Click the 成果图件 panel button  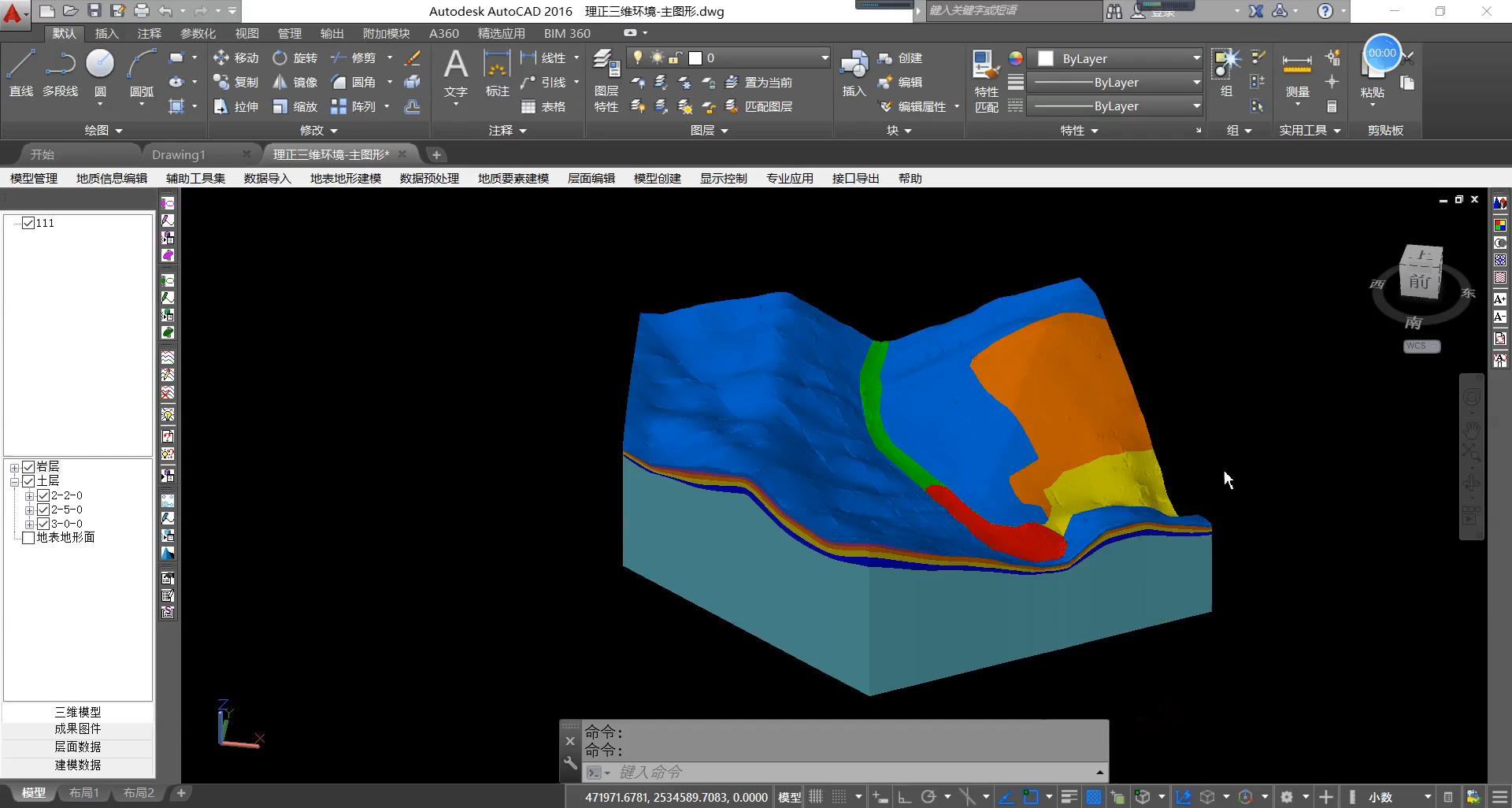78,729
